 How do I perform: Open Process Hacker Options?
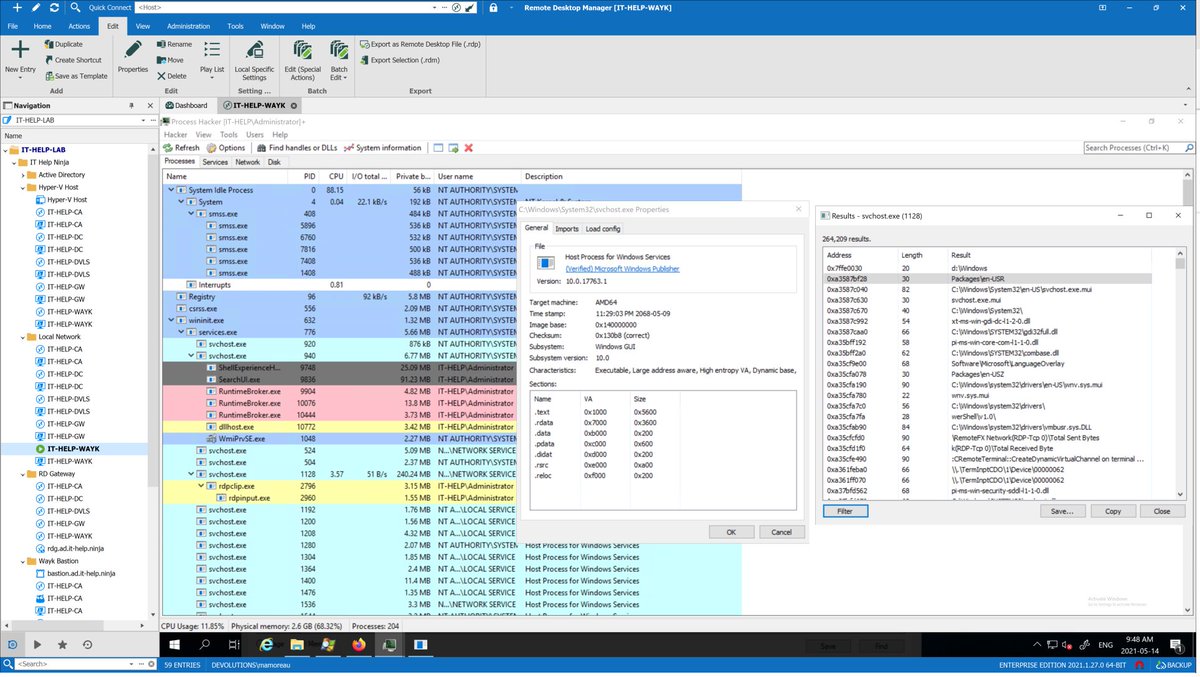click(225, 148)
